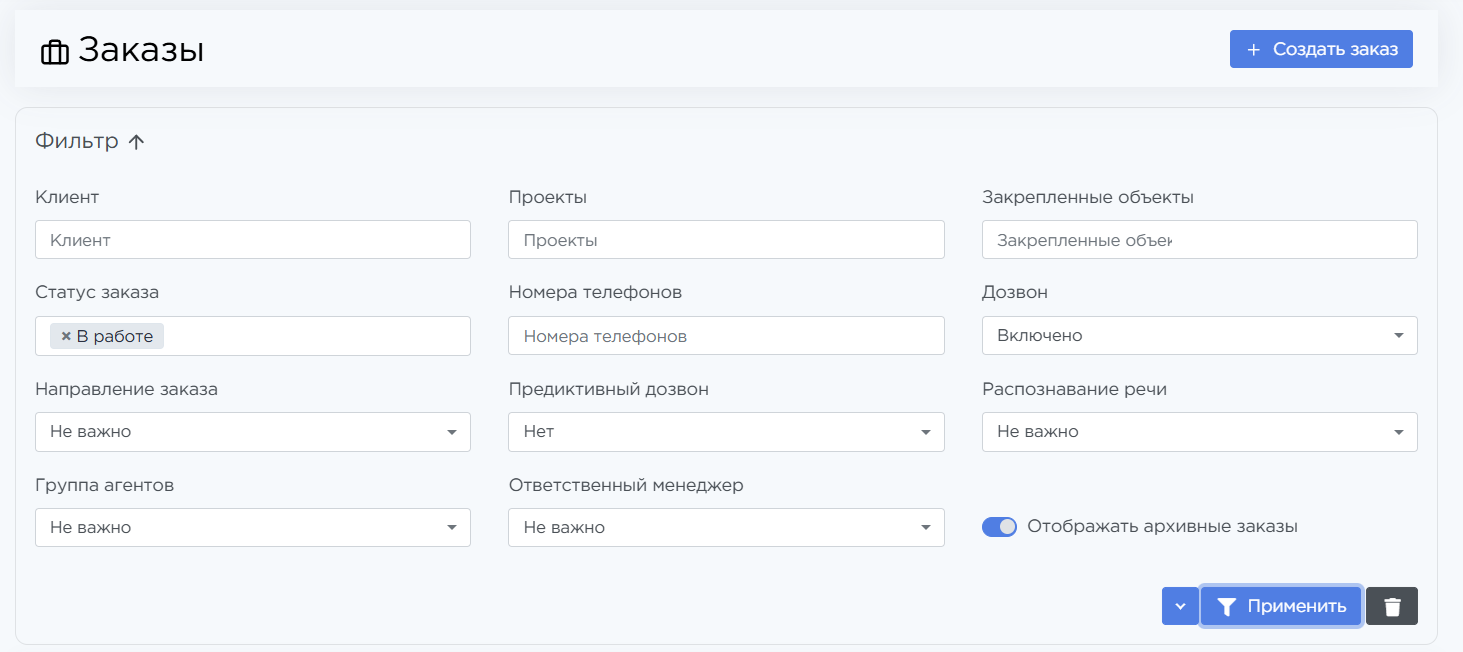
Task: Toggle 'Отображать архивные заказы' switch
Action: 999,527
